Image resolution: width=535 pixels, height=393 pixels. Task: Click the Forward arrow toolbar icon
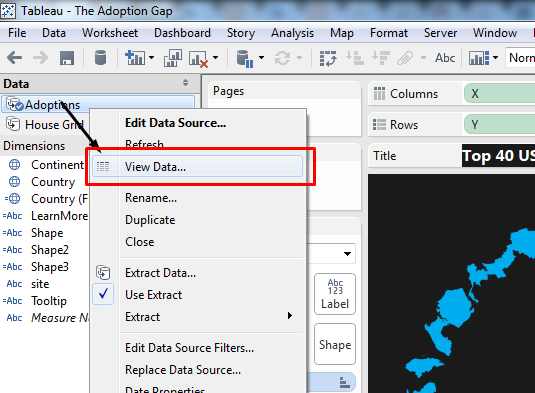(x=41, y=58)
